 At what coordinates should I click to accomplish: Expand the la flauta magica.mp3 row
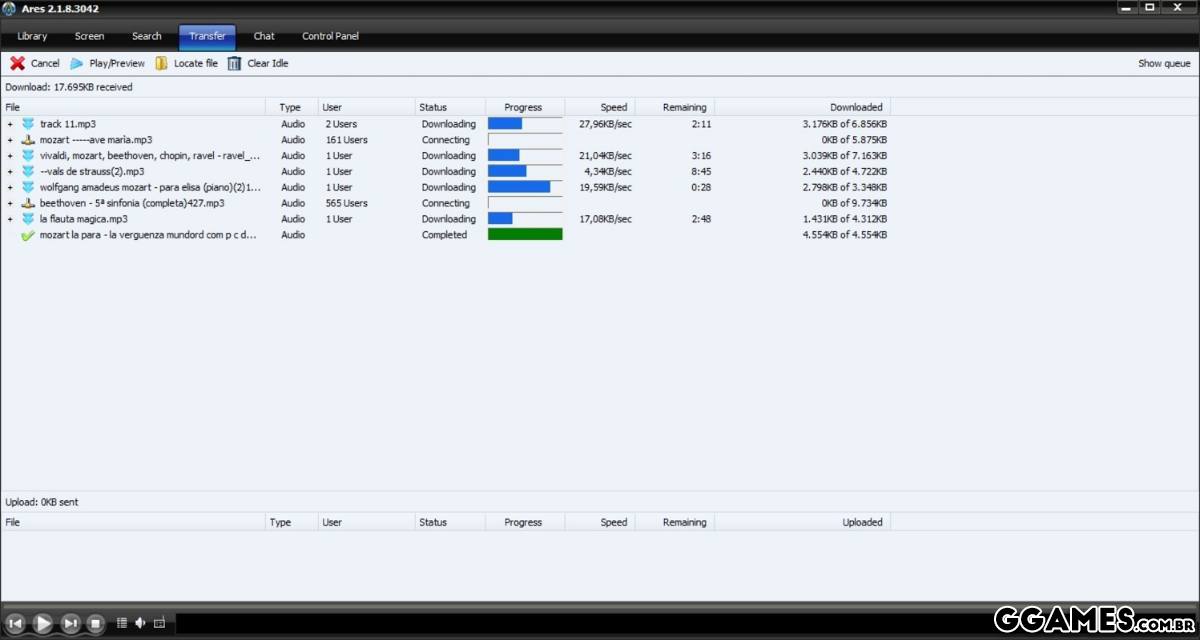point(10,219)
